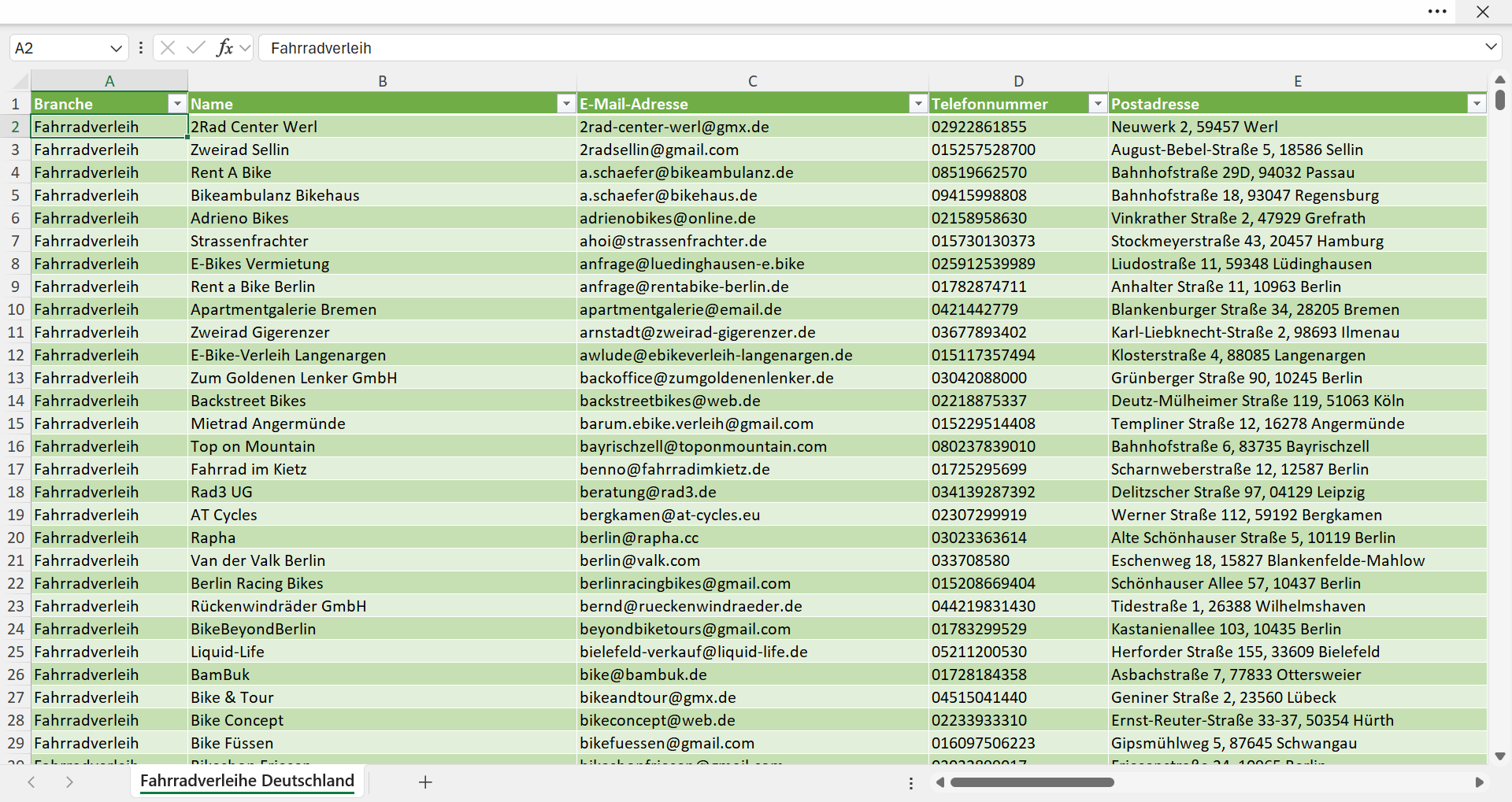Image resolution: width=1512 pixels, height=802 pixels.
Task: Open the three-dots more options menu
Action: (1437, 12)
